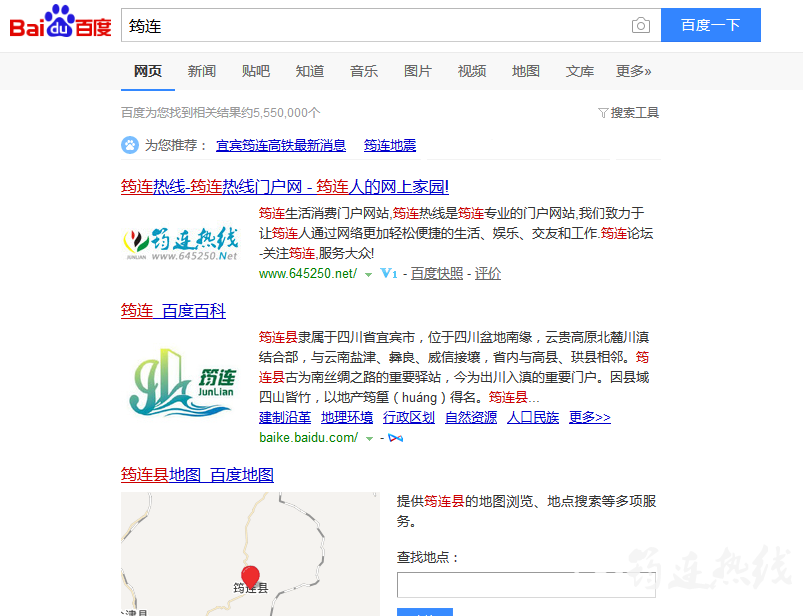This screenshot has height=616, width=803.
Task: Open the 建制沿革 section link
Action: [x=285, y=417]
